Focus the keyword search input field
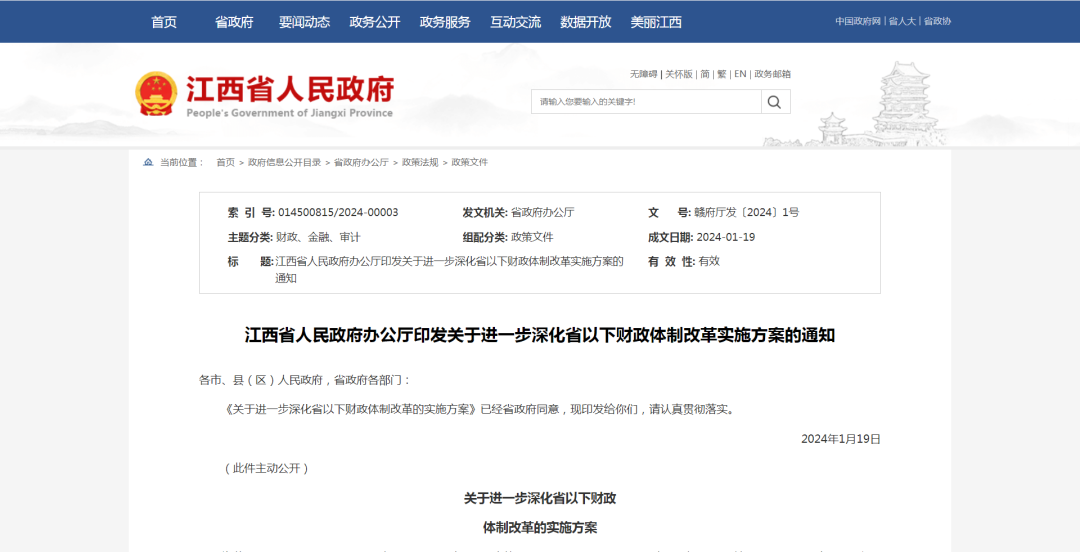Screen dimensions: 1080x552 (646, 102)
